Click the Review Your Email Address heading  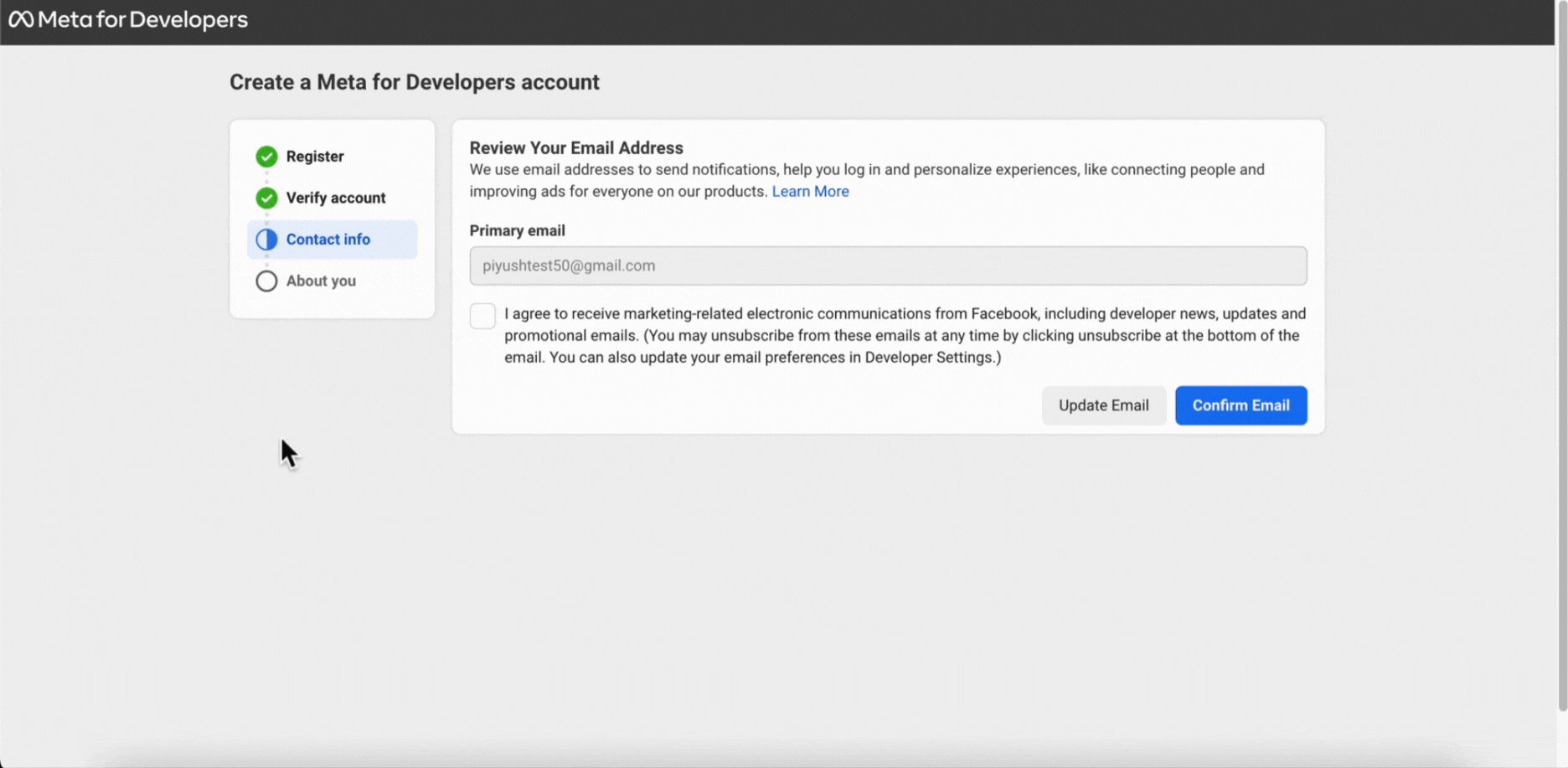[576, 148]
